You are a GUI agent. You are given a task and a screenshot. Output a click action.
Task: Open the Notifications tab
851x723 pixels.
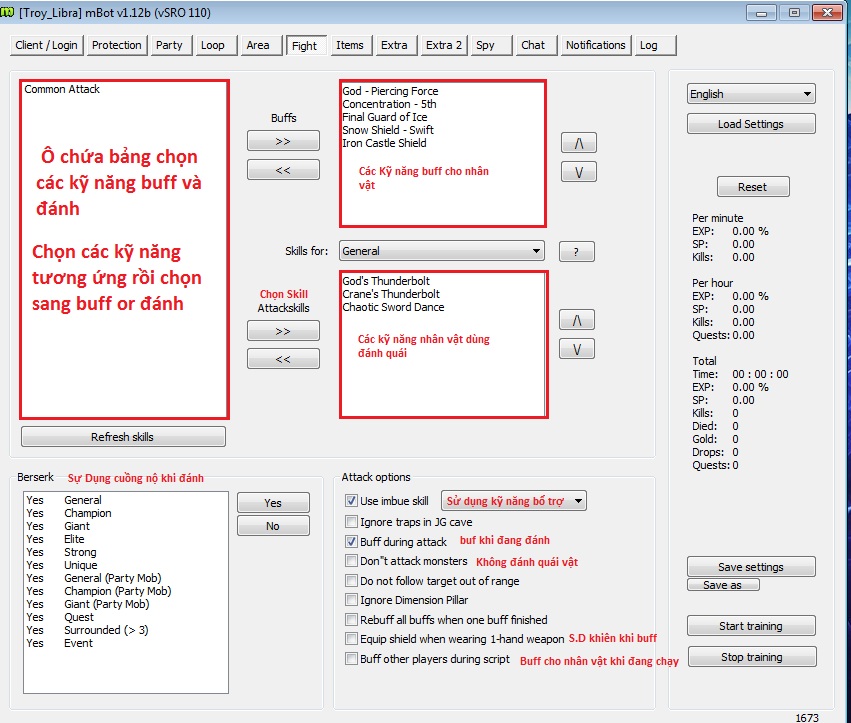pyautogui.click(x=595, y=45)
